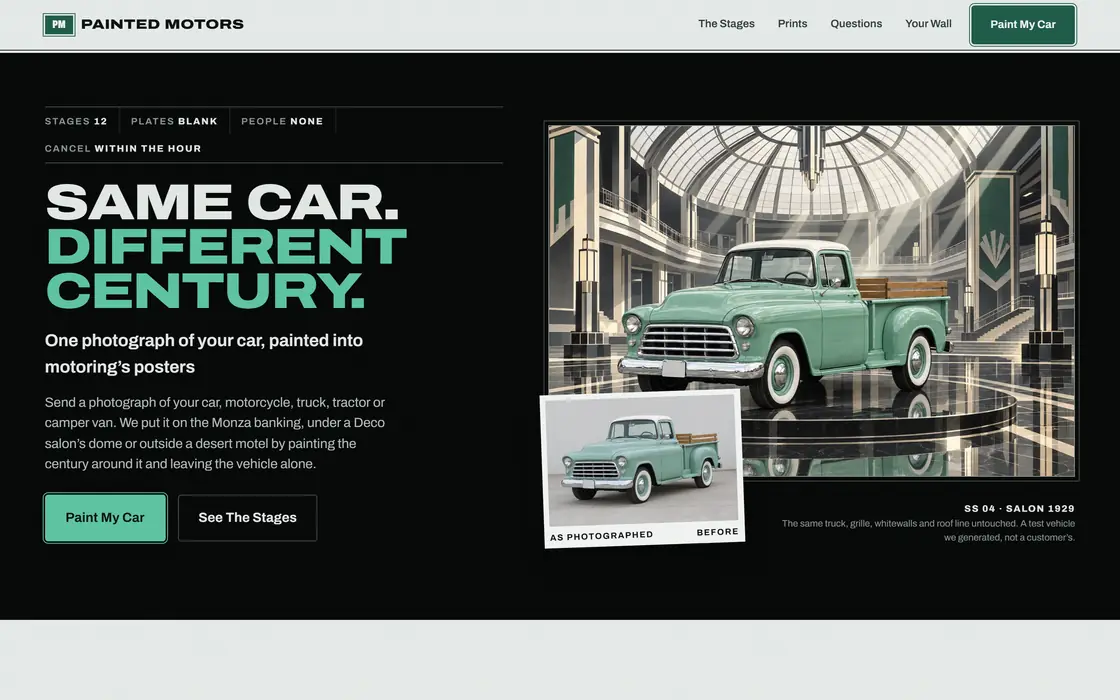Click the hero Paint My Car button
This screenshot has height=700, width=1120.
click(x=105, y=517)
